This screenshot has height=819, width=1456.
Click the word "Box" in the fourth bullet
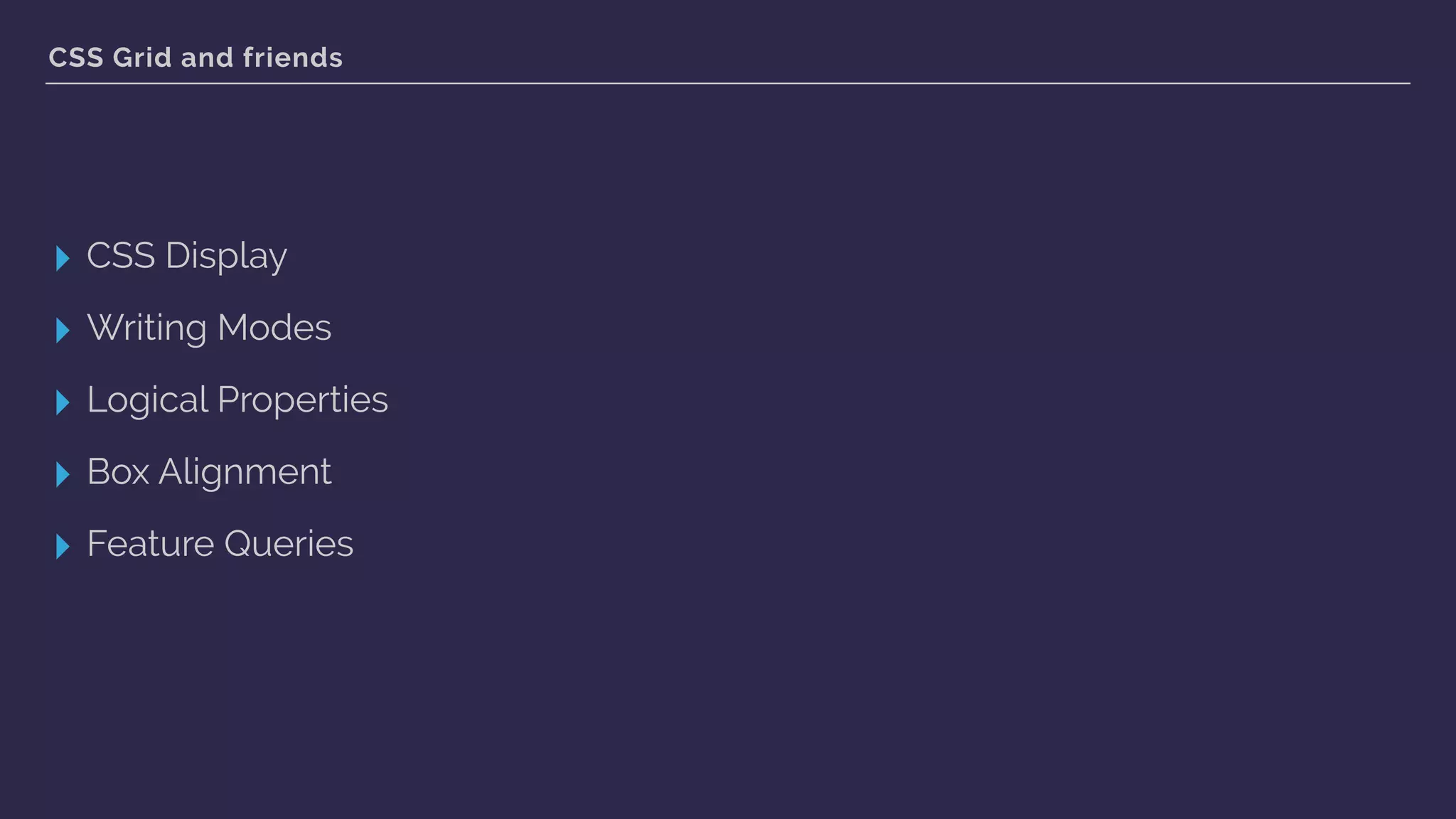point(118,471)
